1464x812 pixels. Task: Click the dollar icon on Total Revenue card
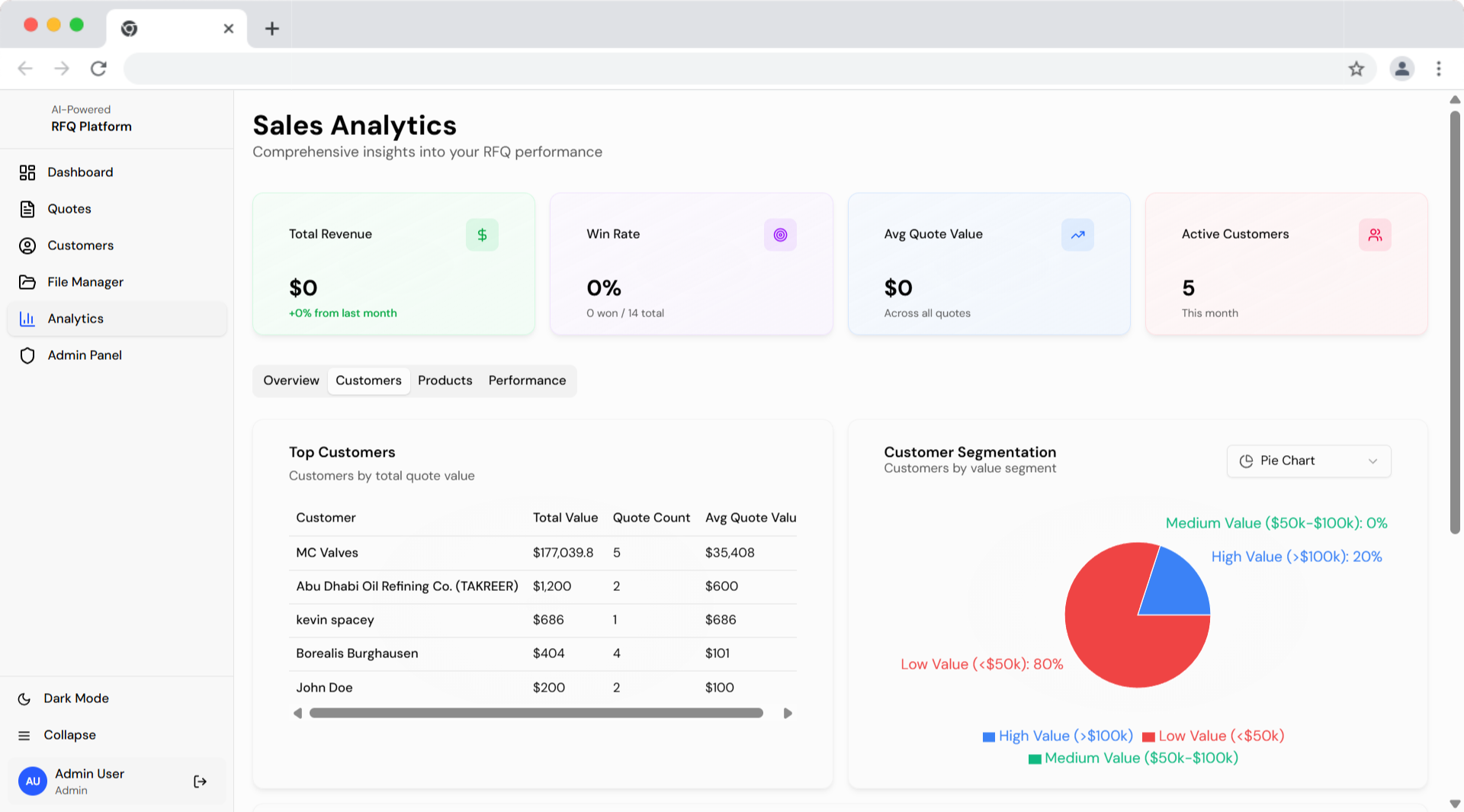point(482,235)
